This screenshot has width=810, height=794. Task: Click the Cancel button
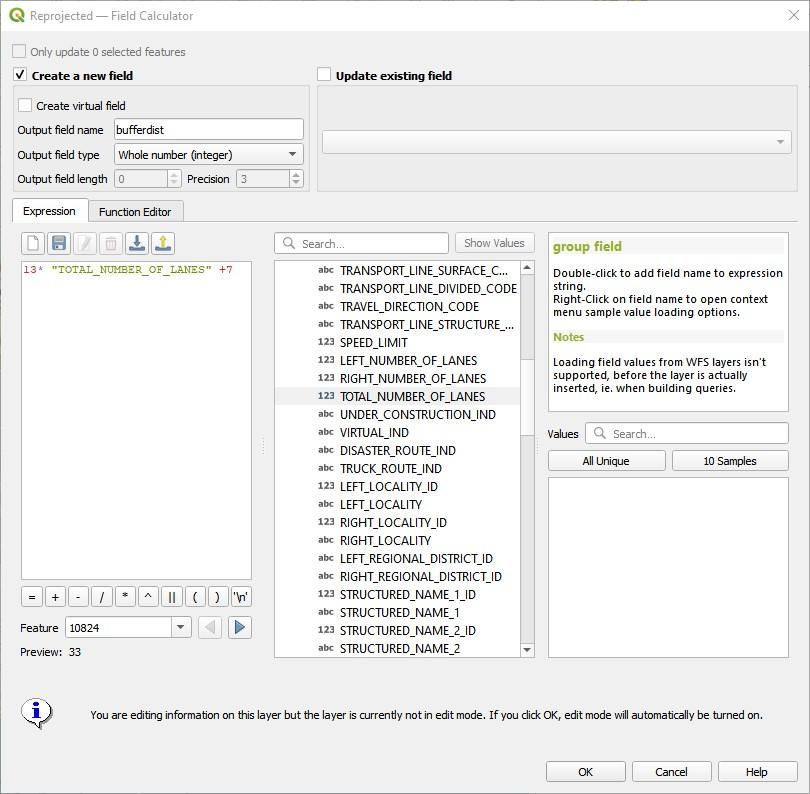(671, 772)
